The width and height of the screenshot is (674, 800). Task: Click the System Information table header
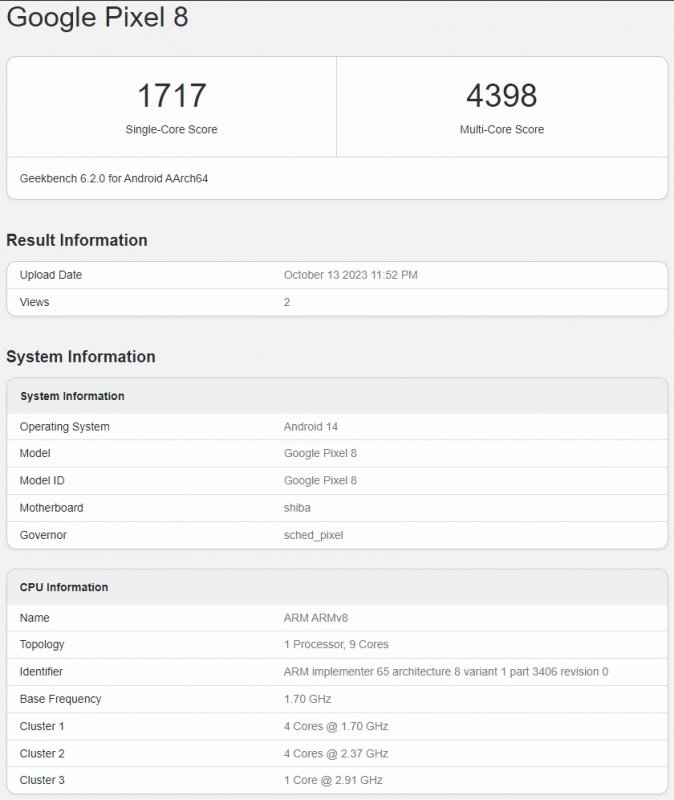pos(72,396)
